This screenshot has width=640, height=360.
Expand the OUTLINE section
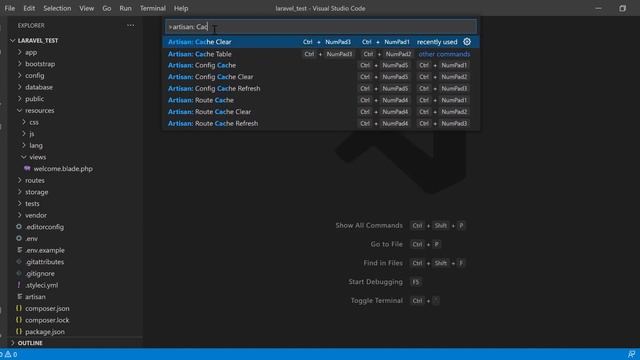[x=13, y=343]
